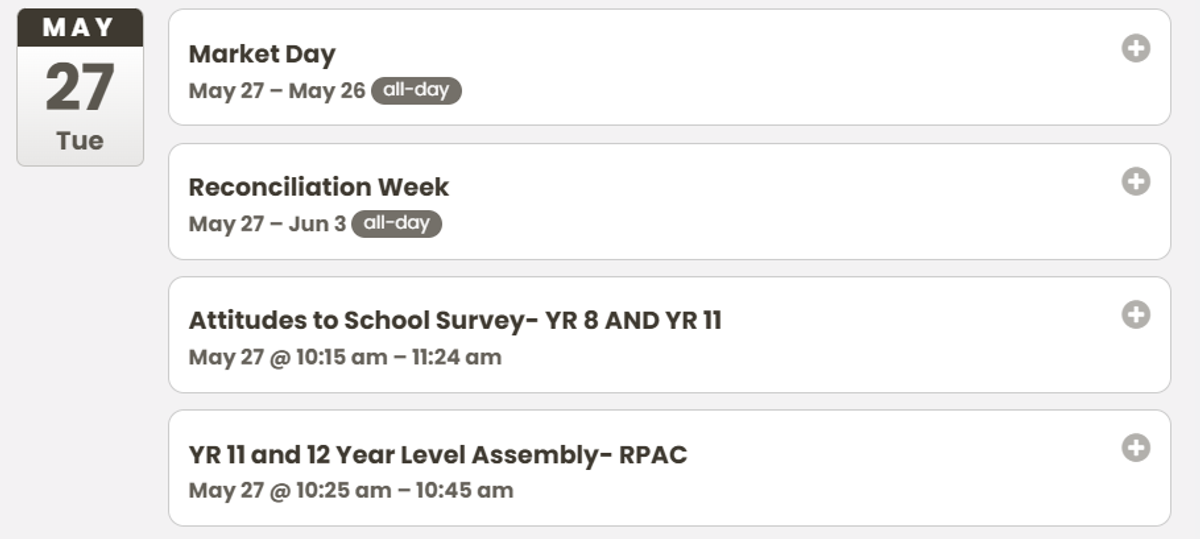
Task: Open Attitudes to School Survey plus icon
Action: point(1135,314)
